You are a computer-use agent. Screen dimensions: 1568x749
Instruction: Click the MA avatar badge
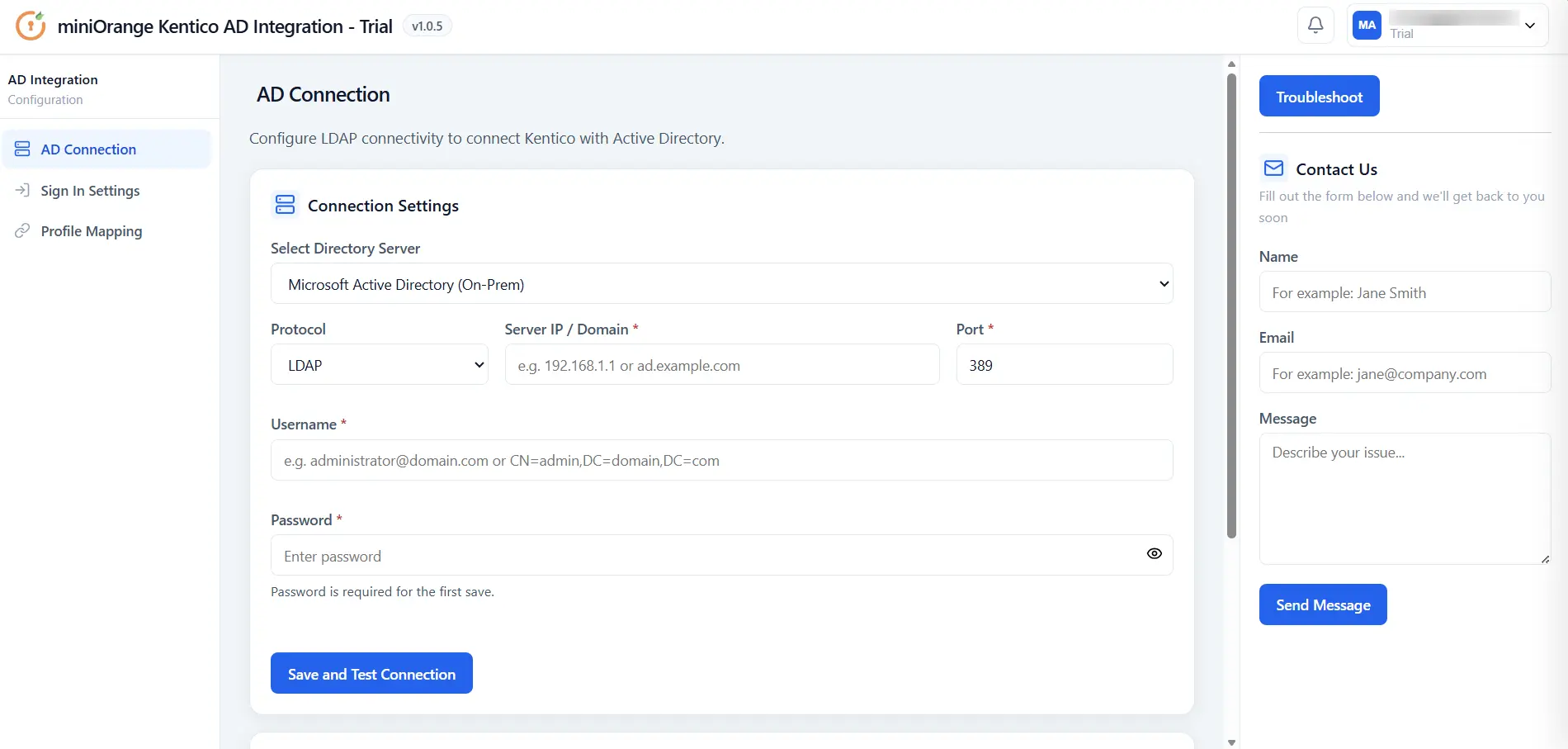click(1367, 26)
